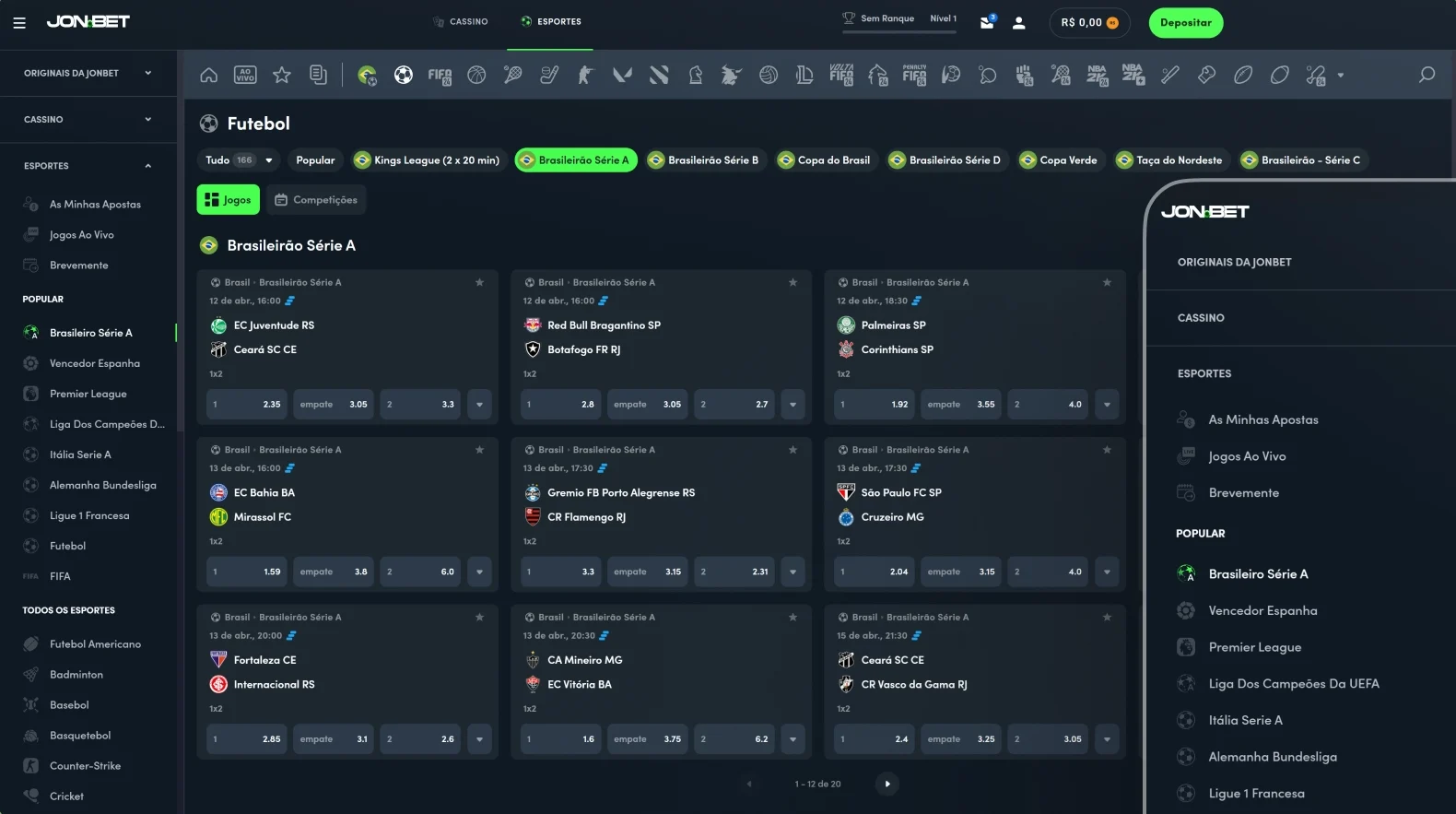Favorite the Palmeiras vs Corinthians match star
The height and width of the screenshot is (814, 1456).
point(1107,282)
